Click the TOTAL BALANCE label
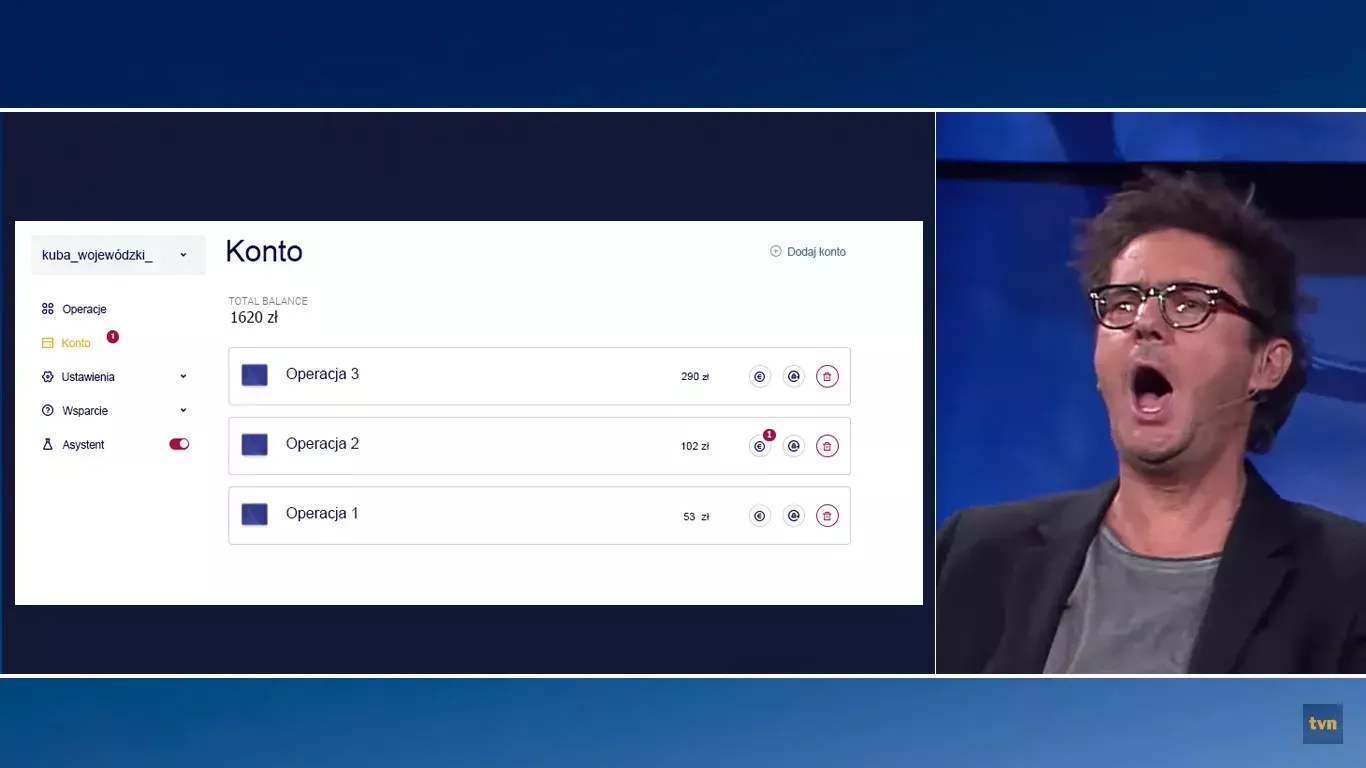This screenshot has height=768, width=1366. [x=268, y=301]
